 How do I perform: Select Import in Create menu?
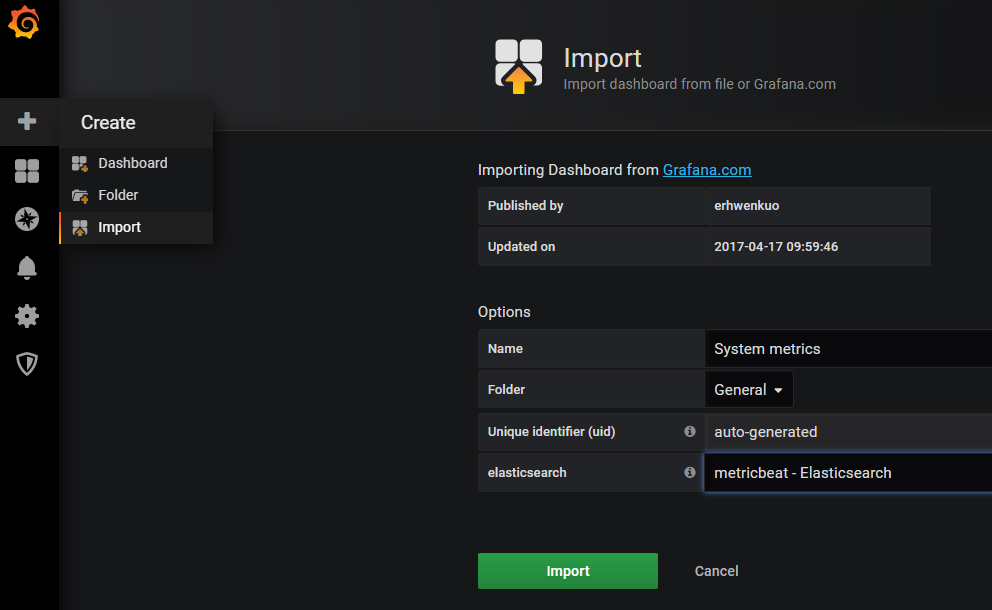[x=136, y=227]
